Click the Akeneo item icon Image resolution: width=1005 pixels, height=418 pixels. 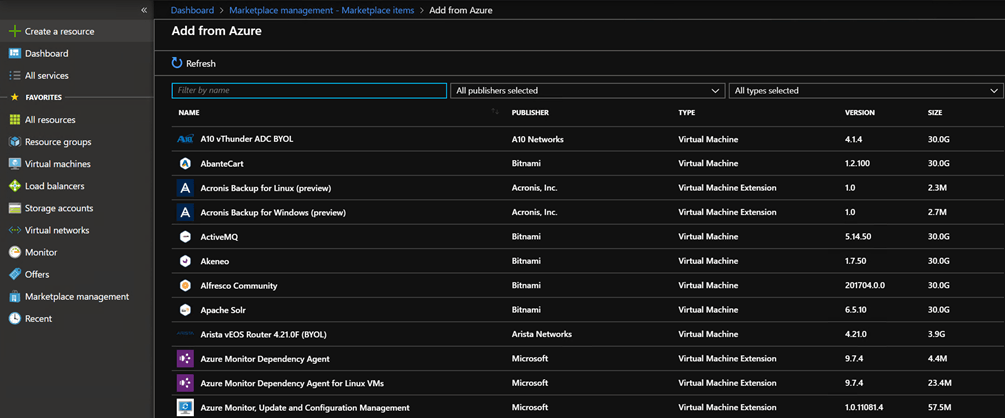click(x=185, y=261)
